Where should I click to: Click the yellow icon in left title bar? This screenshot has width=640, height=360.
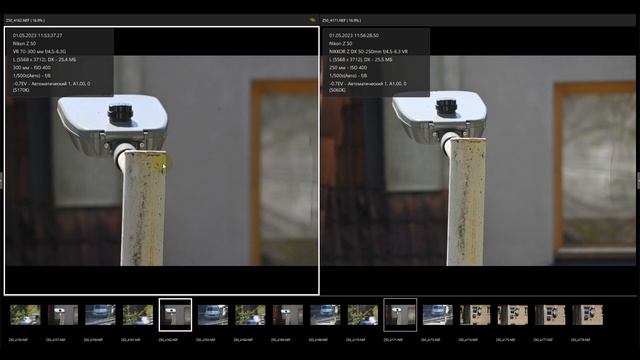(x=313, y=20)
